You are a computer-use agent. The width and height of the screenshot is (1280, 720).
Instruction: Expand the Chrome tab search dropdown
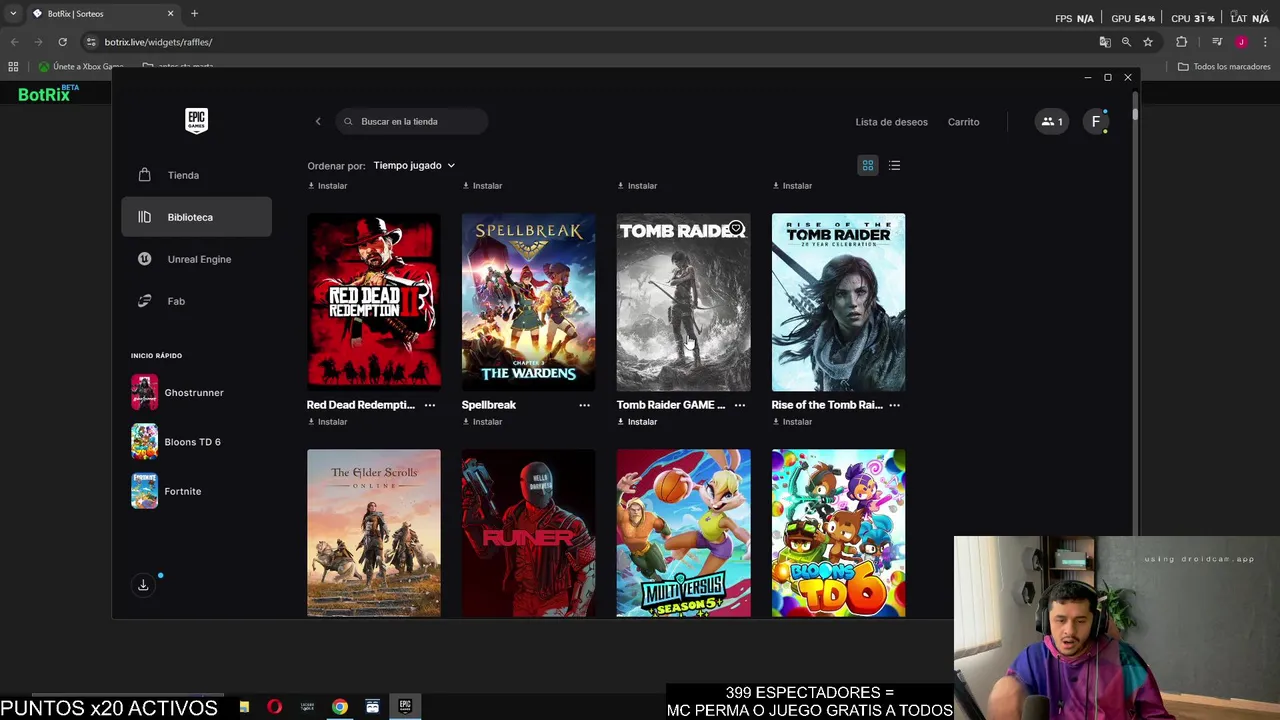tap(13, 14)
